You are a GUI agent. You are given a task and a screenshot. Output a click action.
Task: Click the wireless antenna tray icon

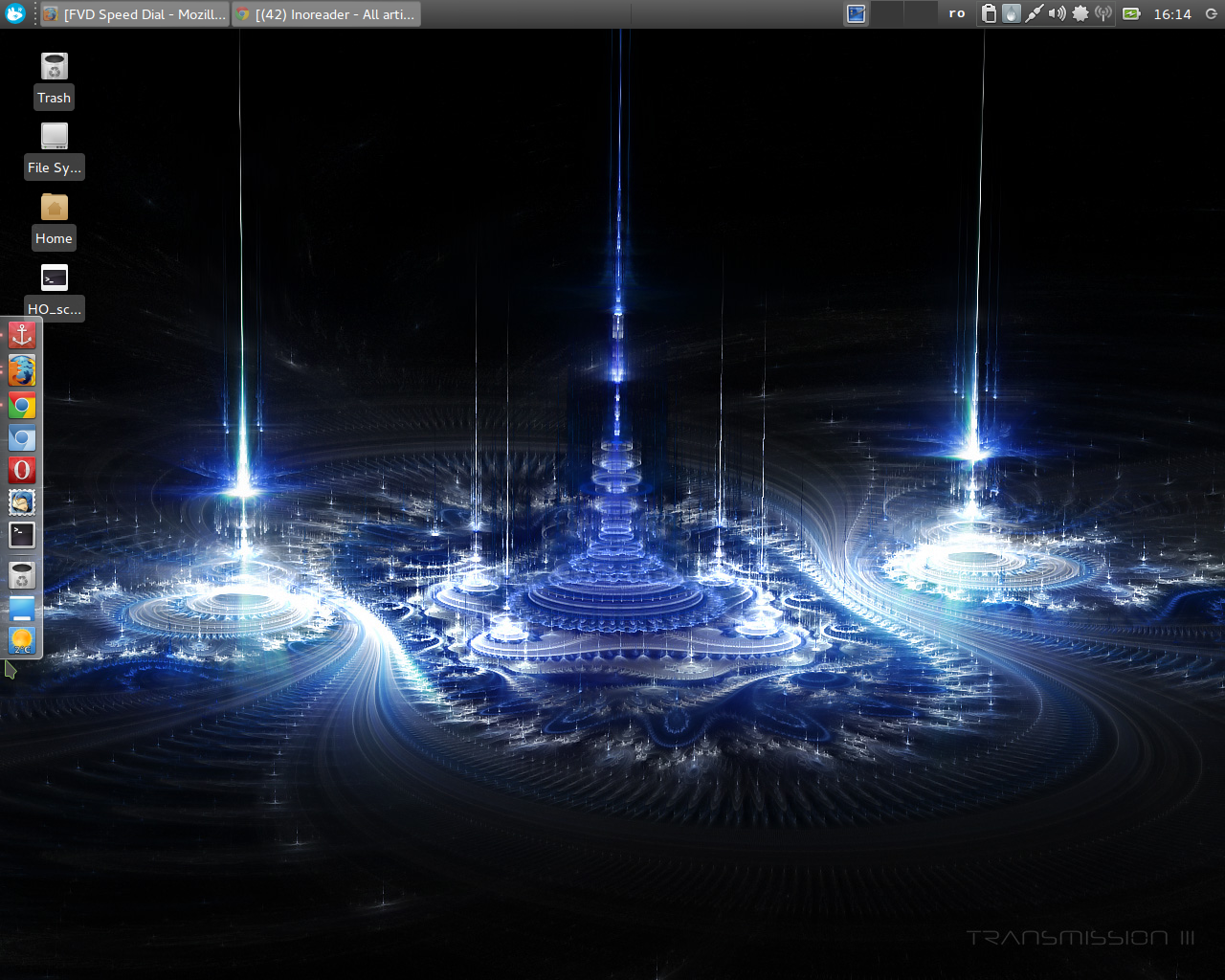pos(1103,13)
